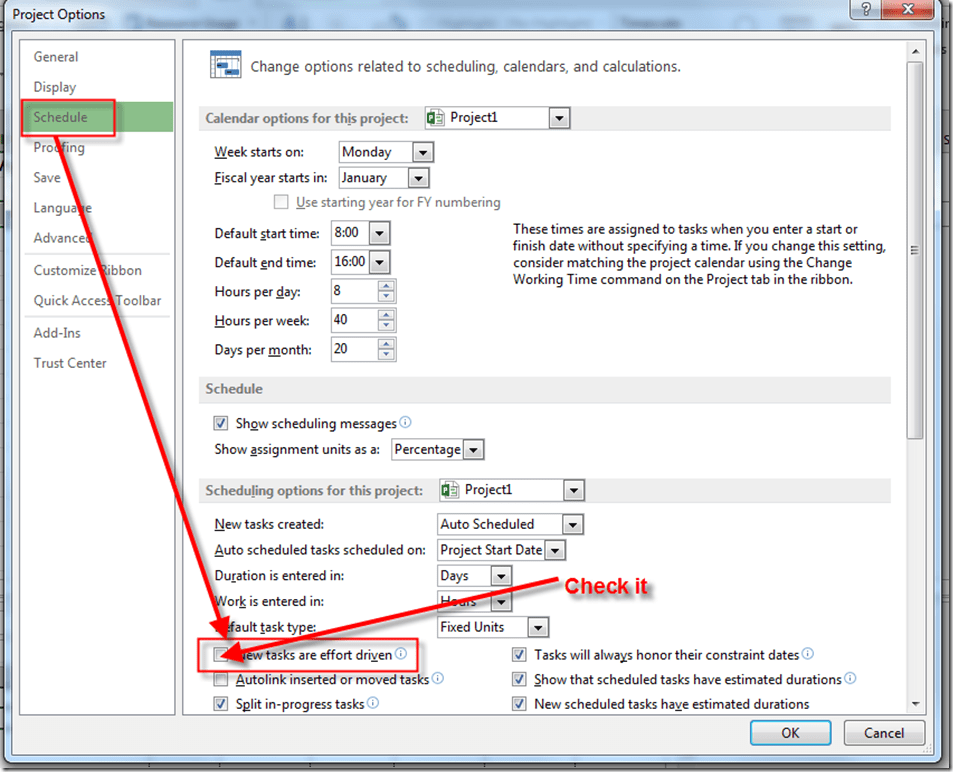Click info icon beside Show scheduling messages
This screenshot has height=772, width=953.
tap(405, 423)
